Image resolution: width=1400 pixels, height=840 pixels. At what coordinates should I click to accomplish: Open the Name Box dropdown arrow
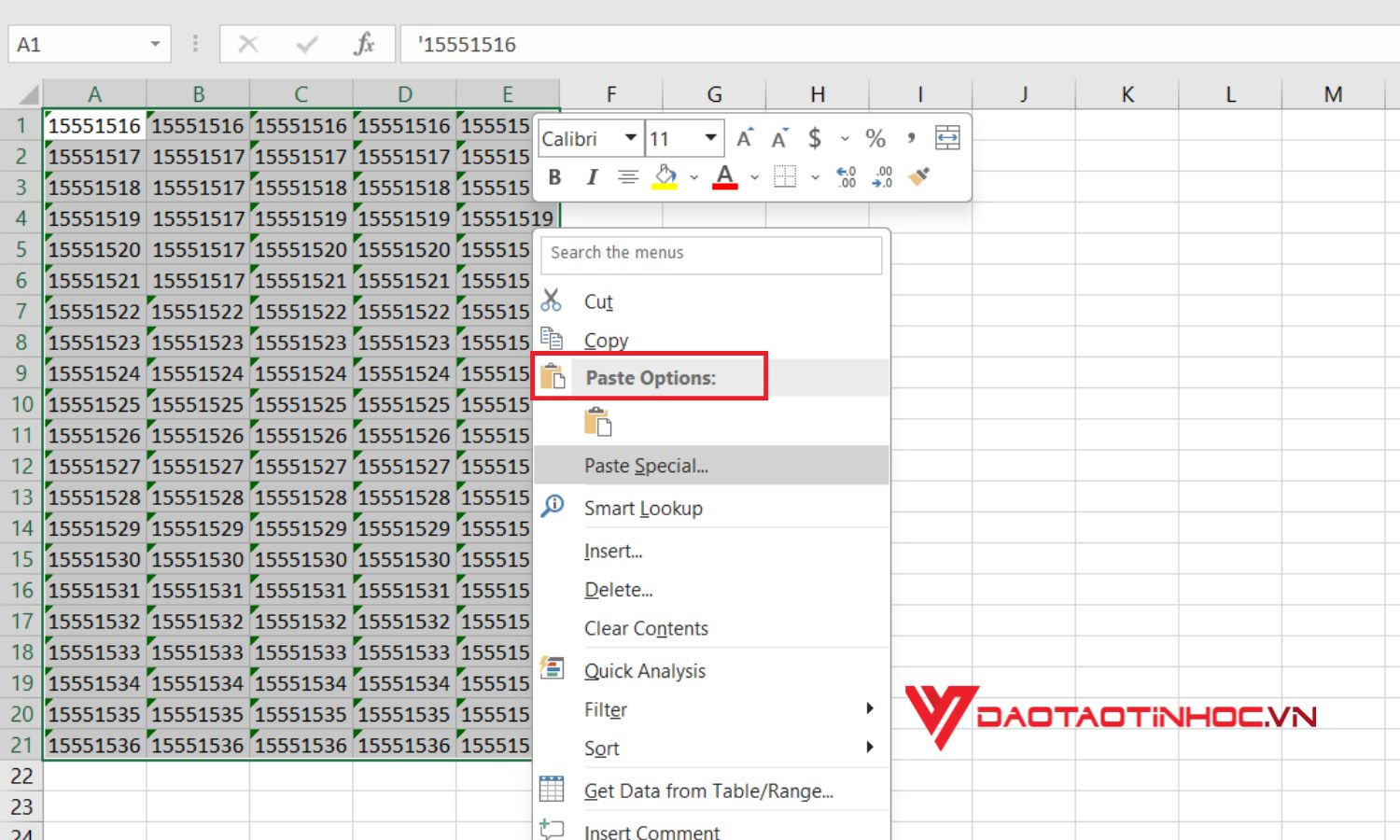155,44
